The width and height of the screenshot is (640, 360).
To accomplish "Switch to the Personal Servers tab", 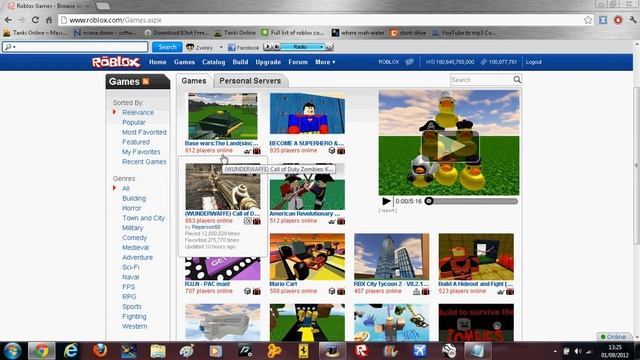I will click(250, 81).
